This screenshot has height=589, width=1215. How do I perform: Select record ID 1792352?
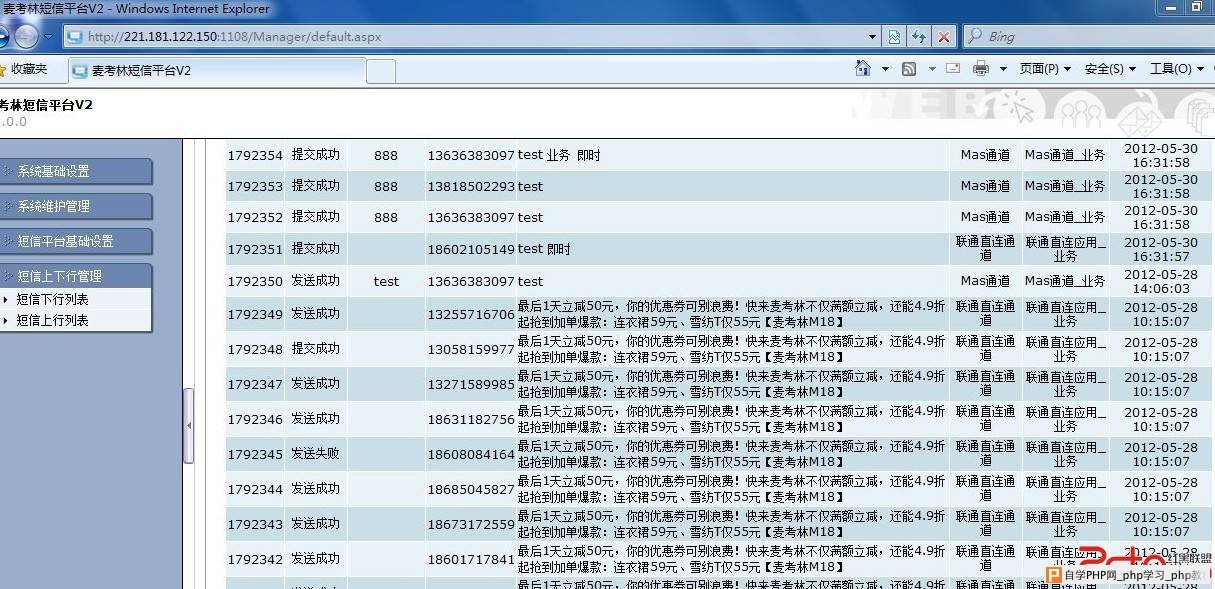[255, 217]
